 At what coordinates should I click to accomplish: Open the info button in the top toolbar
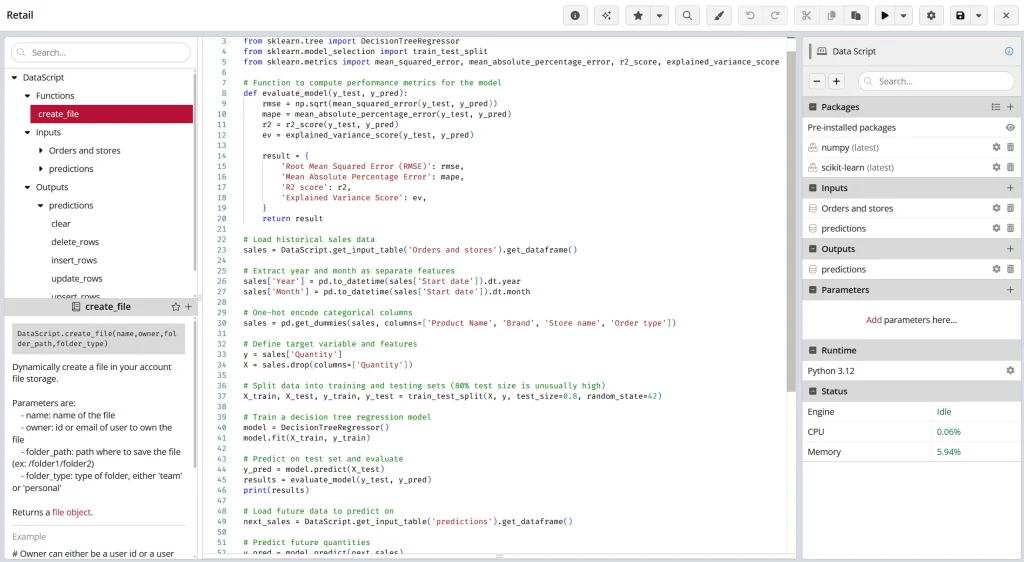point(575,16)
